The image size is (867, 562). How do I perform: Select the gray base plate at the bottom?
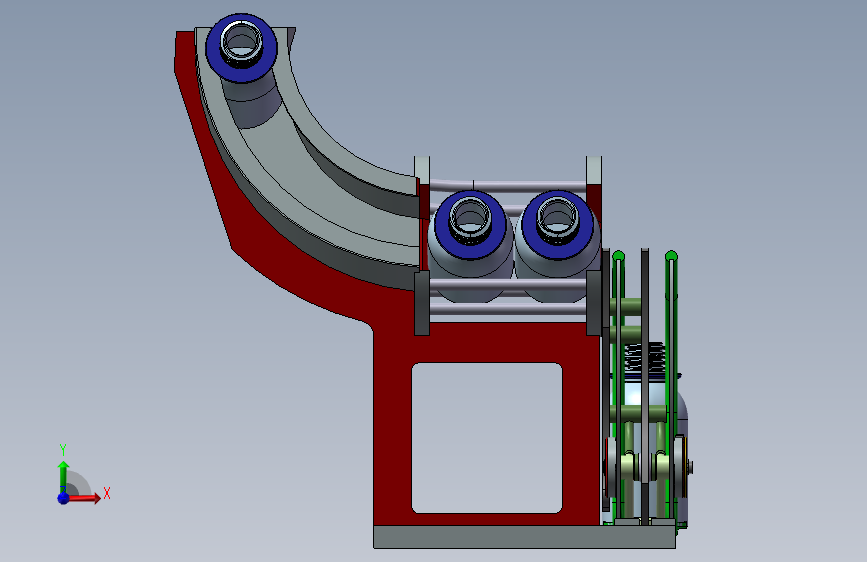[524, 537]
